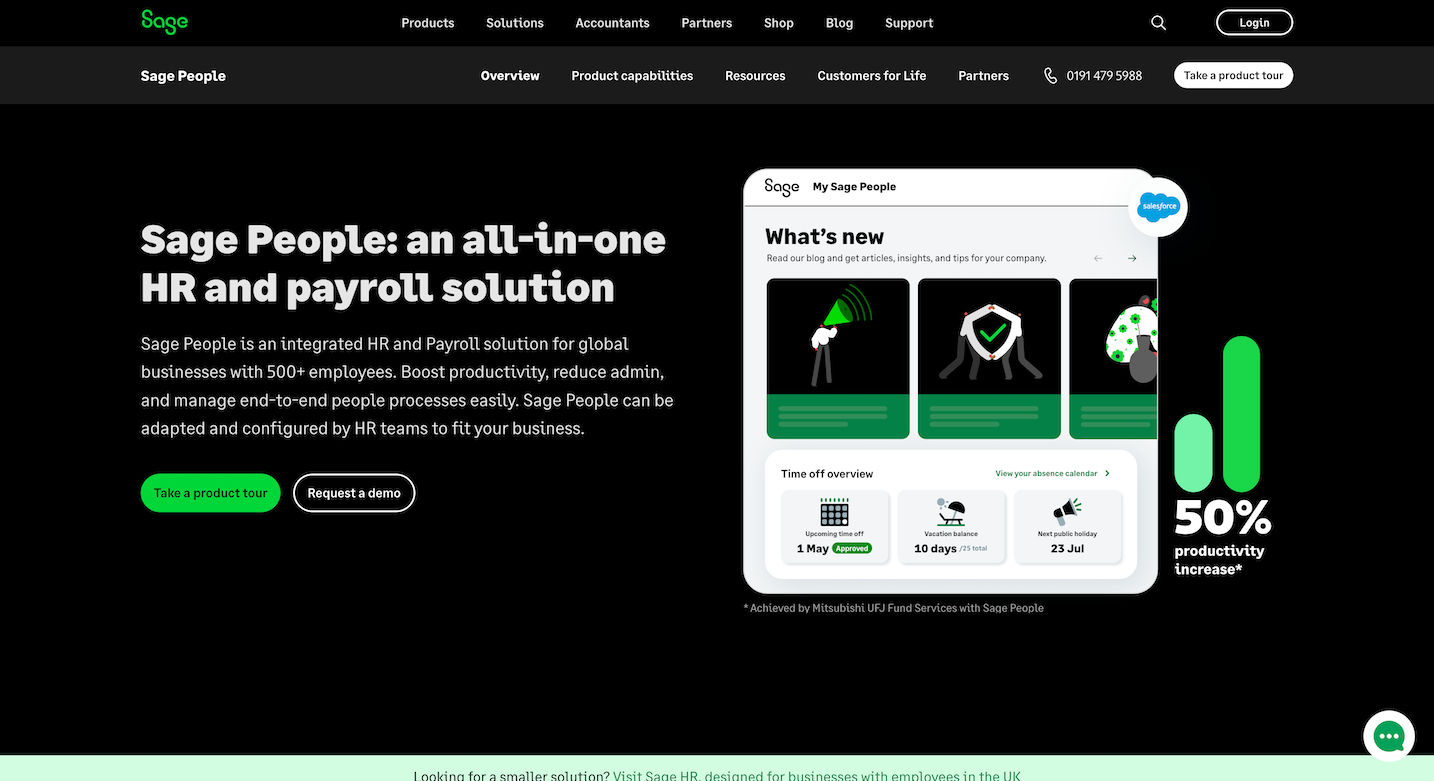Open the Products menu
The height and width of the screenshot is (781, 1434).
428,23
